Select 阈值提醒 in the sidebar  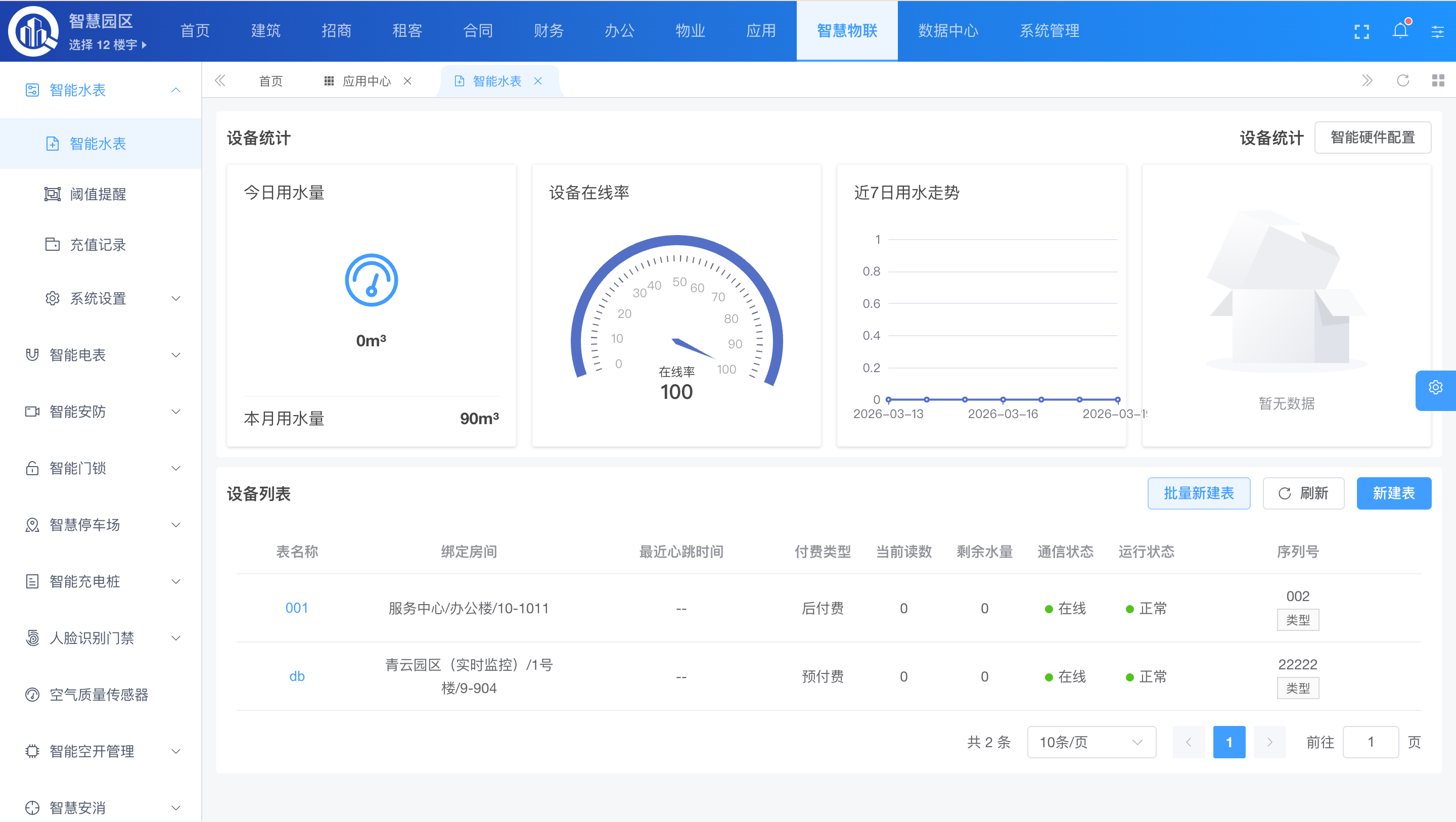98,195
